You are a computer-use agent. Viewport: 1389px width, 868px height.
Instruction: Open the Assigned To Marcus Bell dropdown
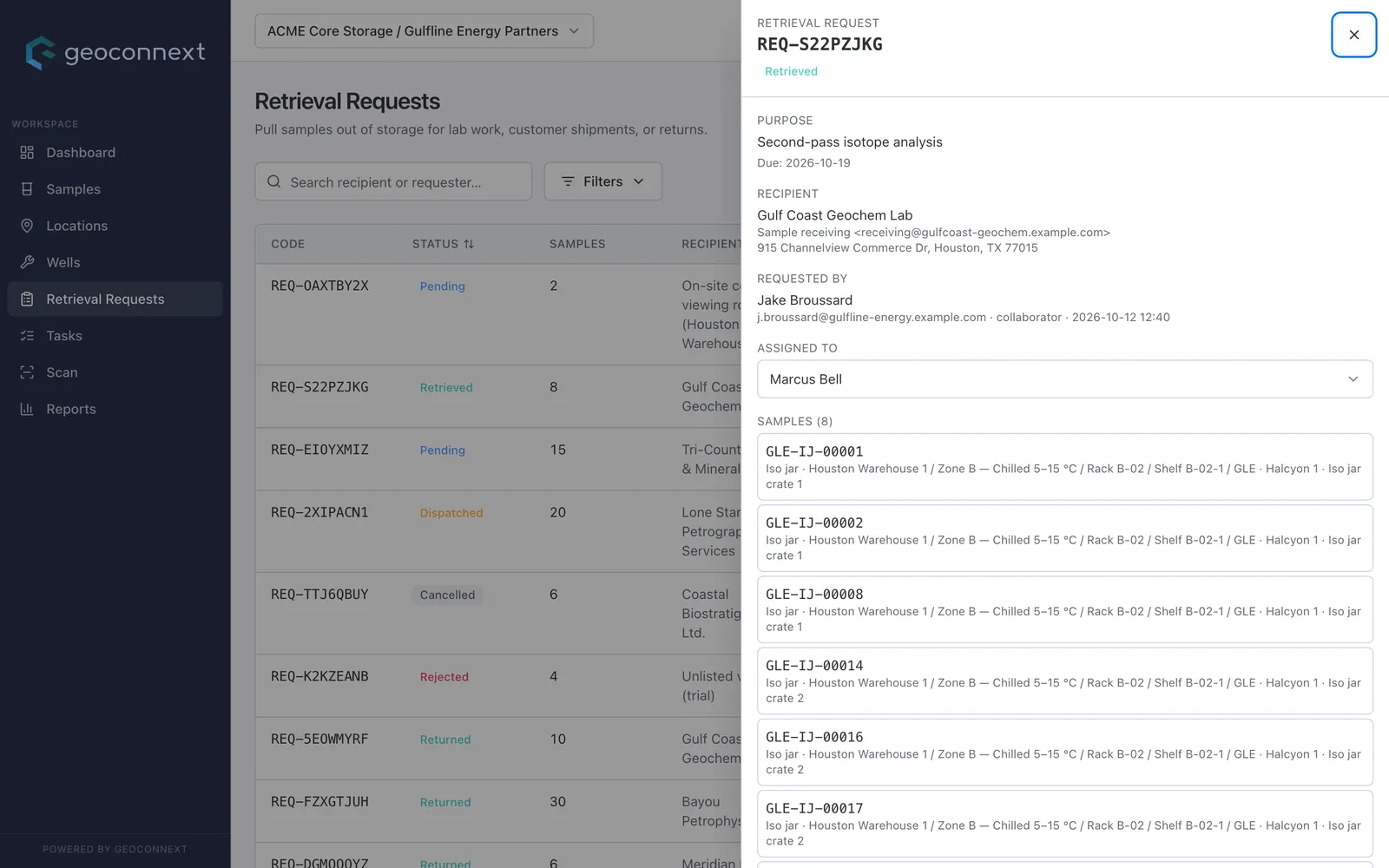1064,379
